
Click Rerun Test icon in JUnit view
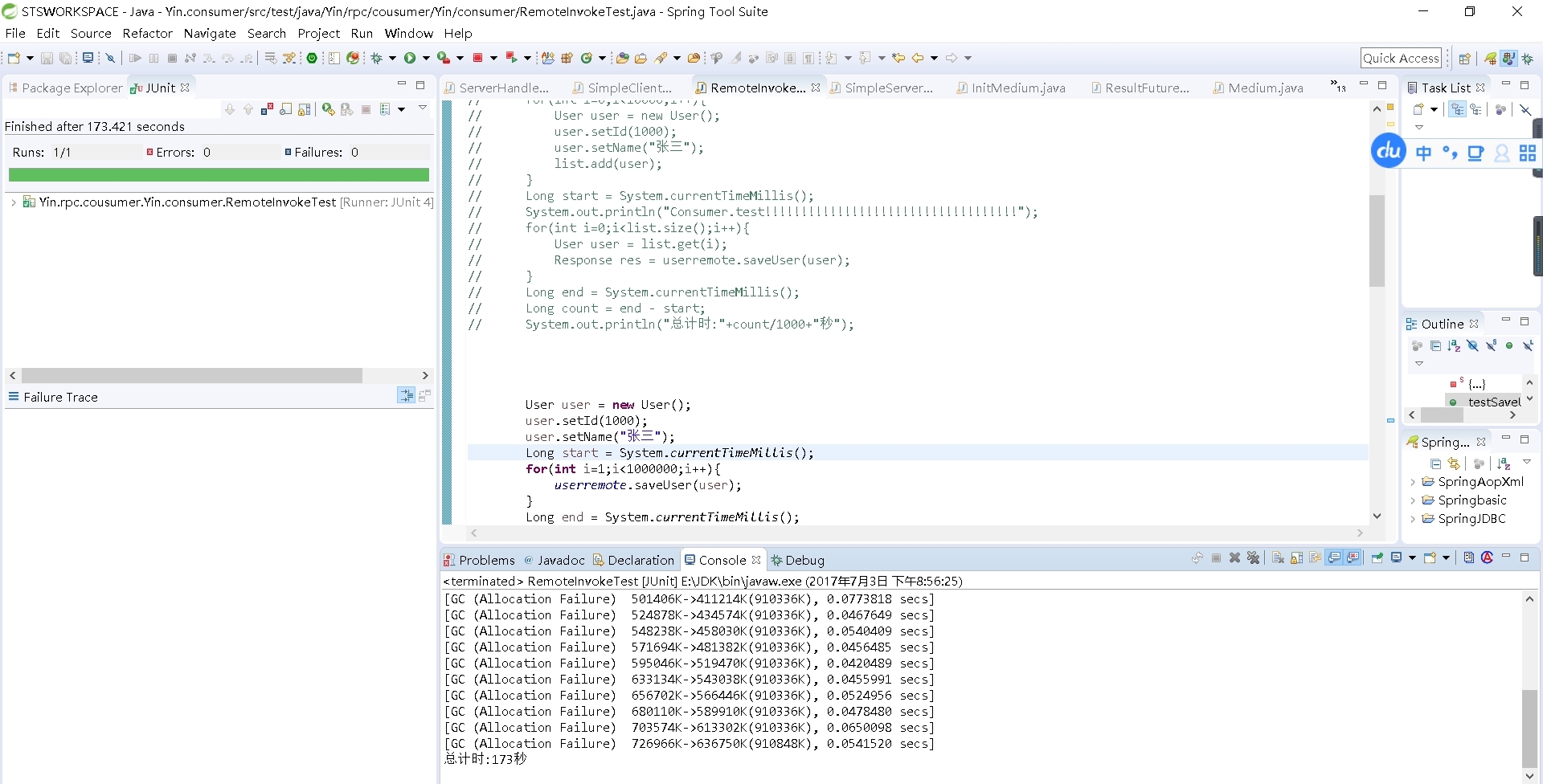(x=328, y=109)
